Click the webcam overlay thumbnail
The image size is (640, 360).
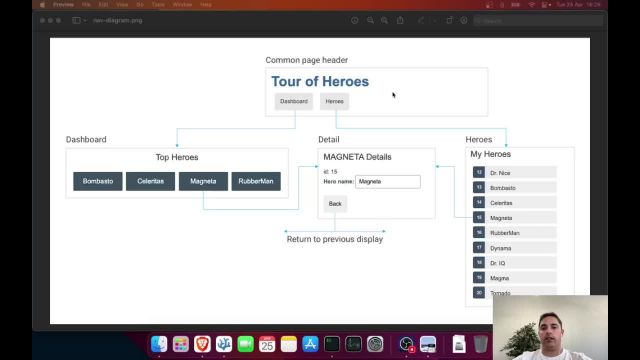point(550,327)
